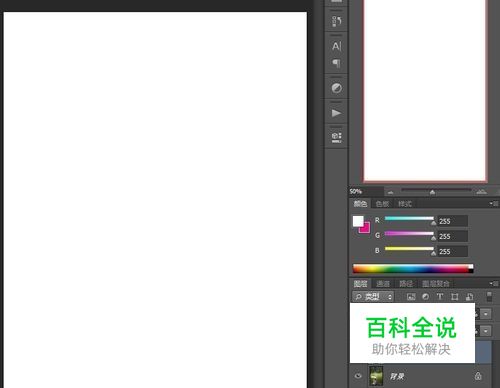Image resolution: width=500 pixels, height=388 pixels.
Task: Toggle adjustment layer filter icon
Action: click(x=425, y=297)
